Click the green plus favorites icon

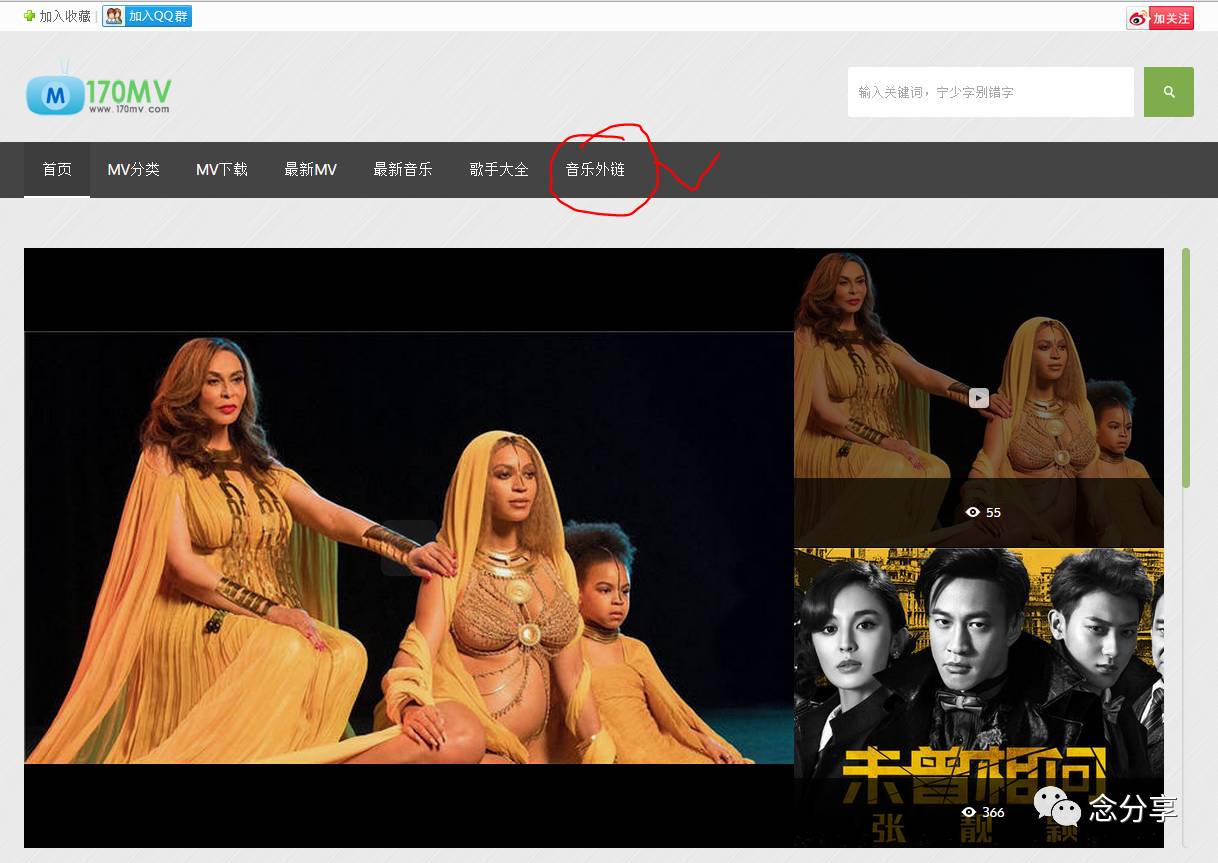[30, 16]
